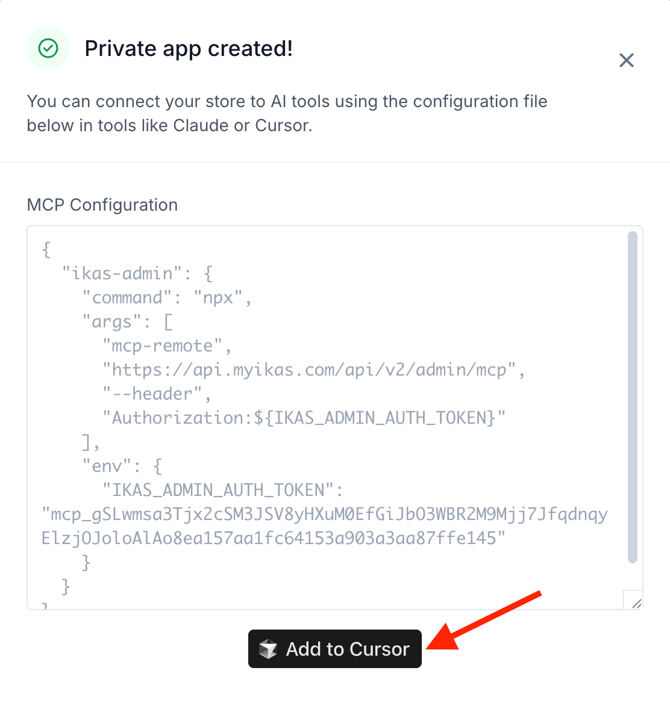Click the MCP configuration vertical scrollbar
670x703 pixels.
point(632,397)
